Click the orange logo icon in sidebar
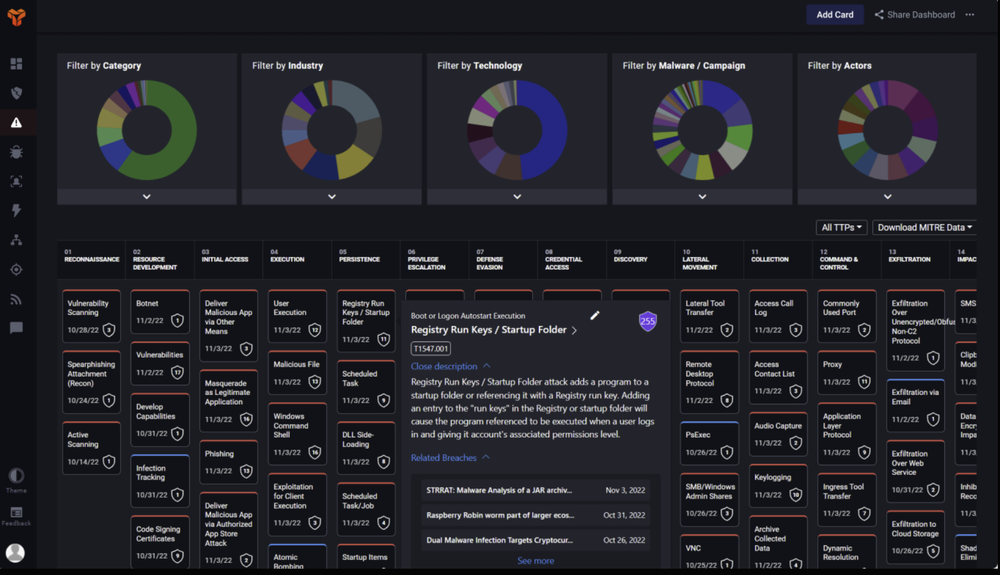Viewport: 1000px width, 575px height. 17,17
